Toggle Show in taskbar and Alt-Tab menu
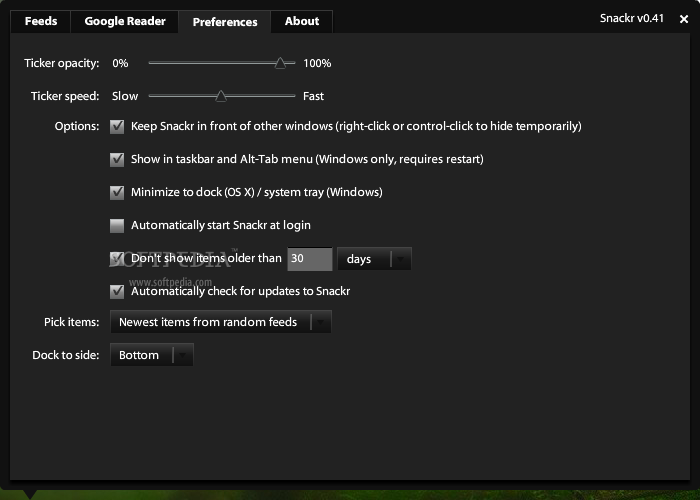This screenshot has width=700, height=500. [x=117, y=159]
